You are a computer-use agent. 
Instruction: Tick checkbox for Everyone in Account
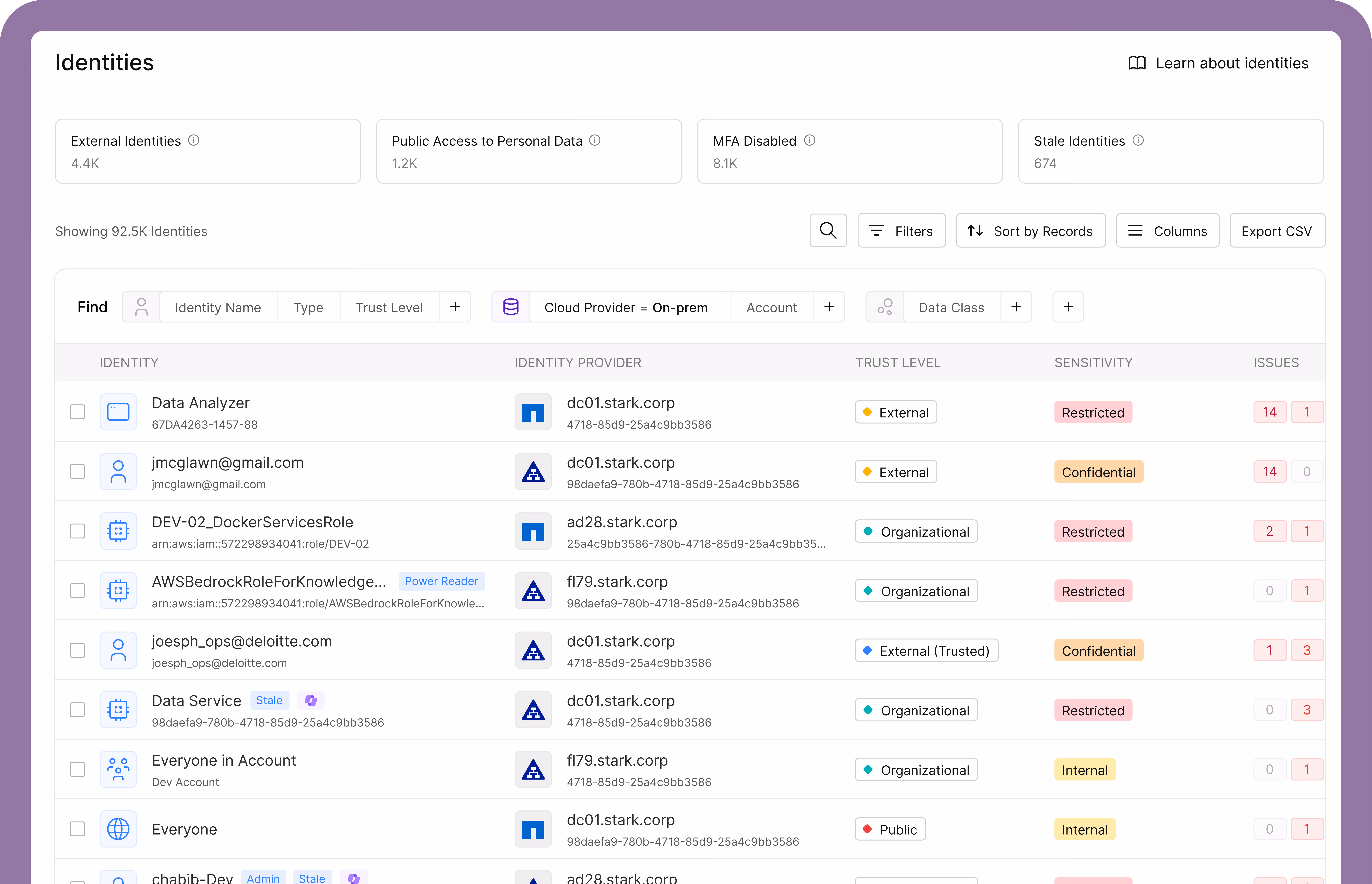(77, 769)
